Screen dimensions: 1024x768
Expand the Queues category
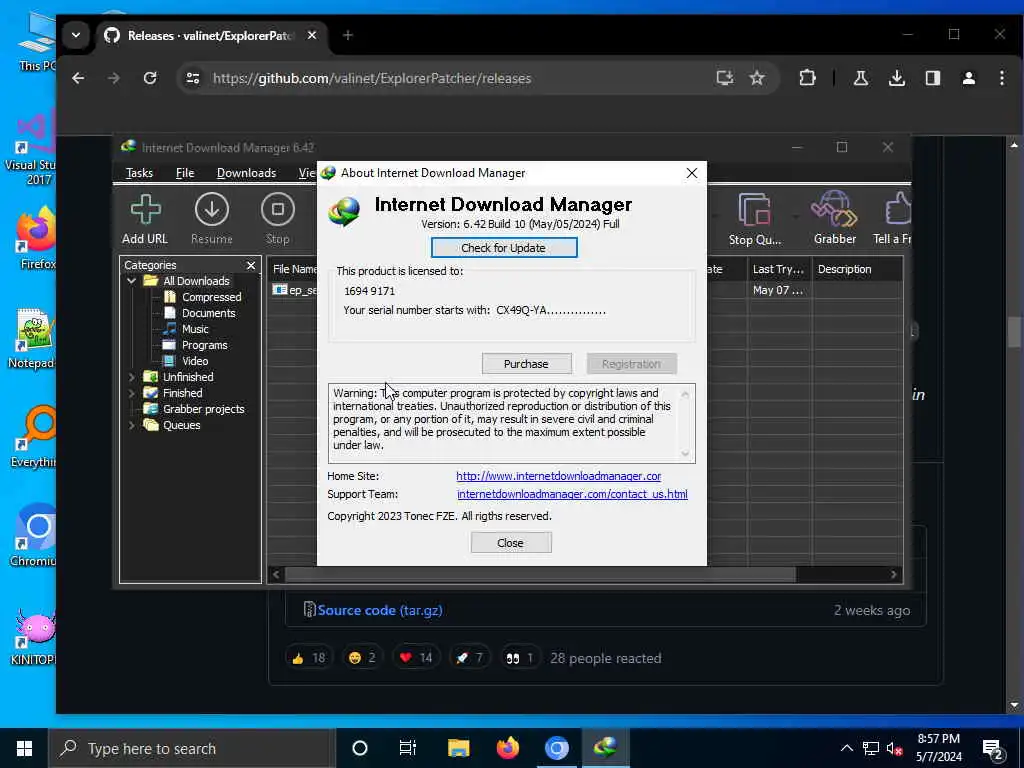pos(131,425)
